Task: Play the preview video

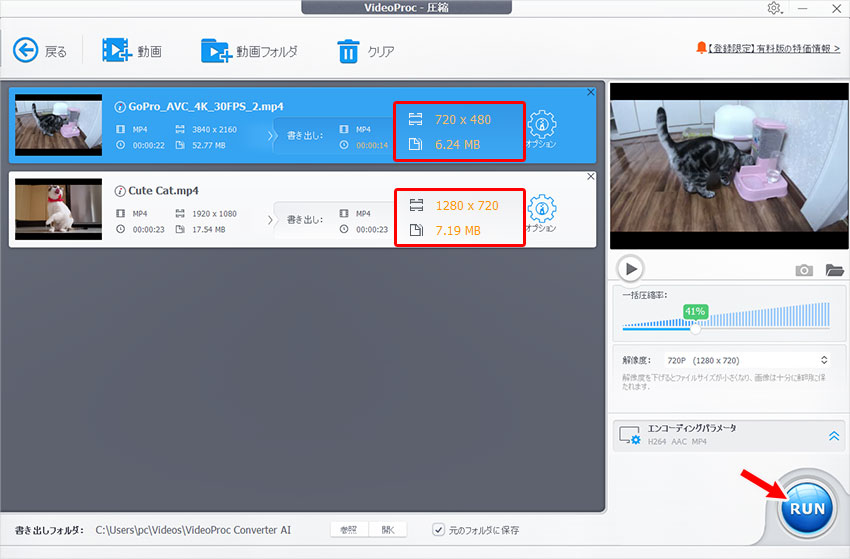Action: 630,268
